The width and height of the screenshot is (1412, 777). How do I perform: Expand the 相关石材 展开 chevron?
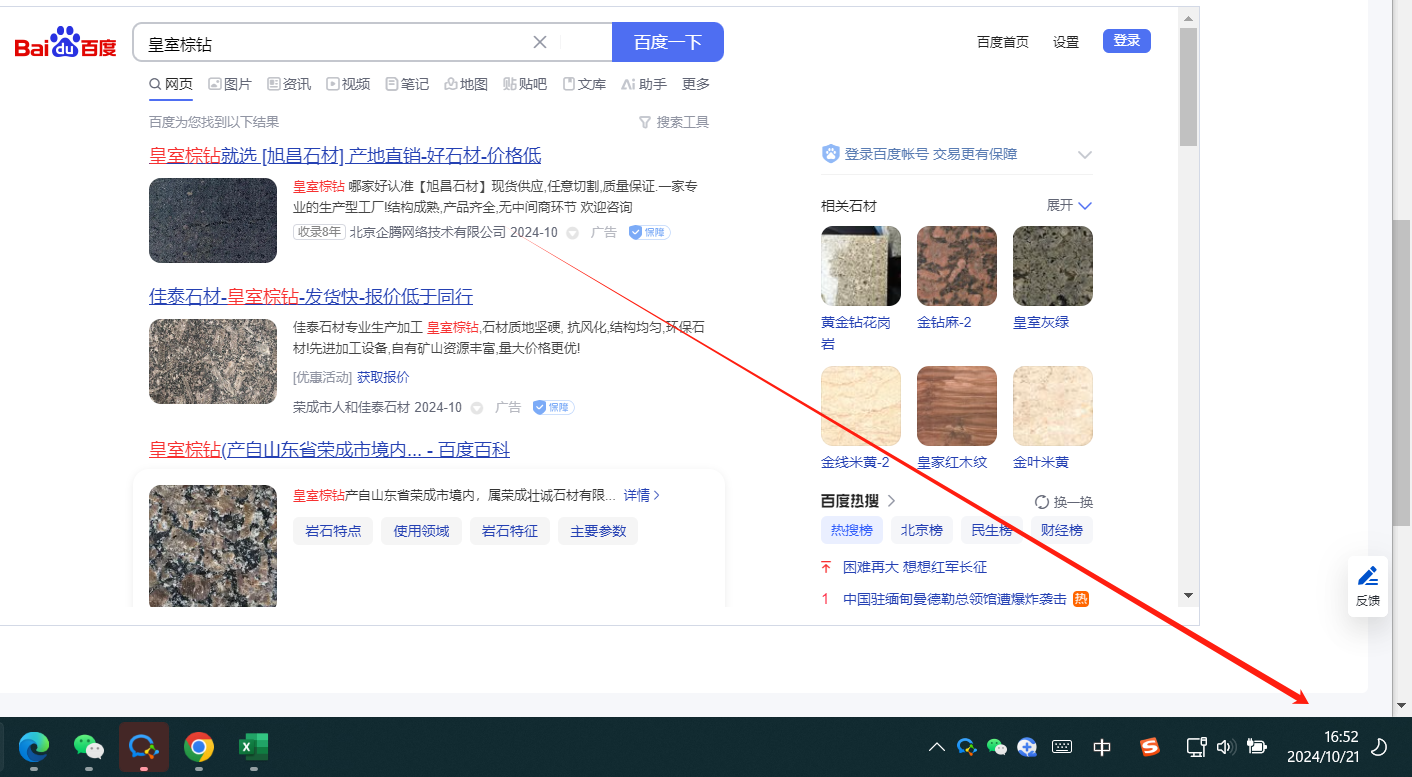(1085, 206)
